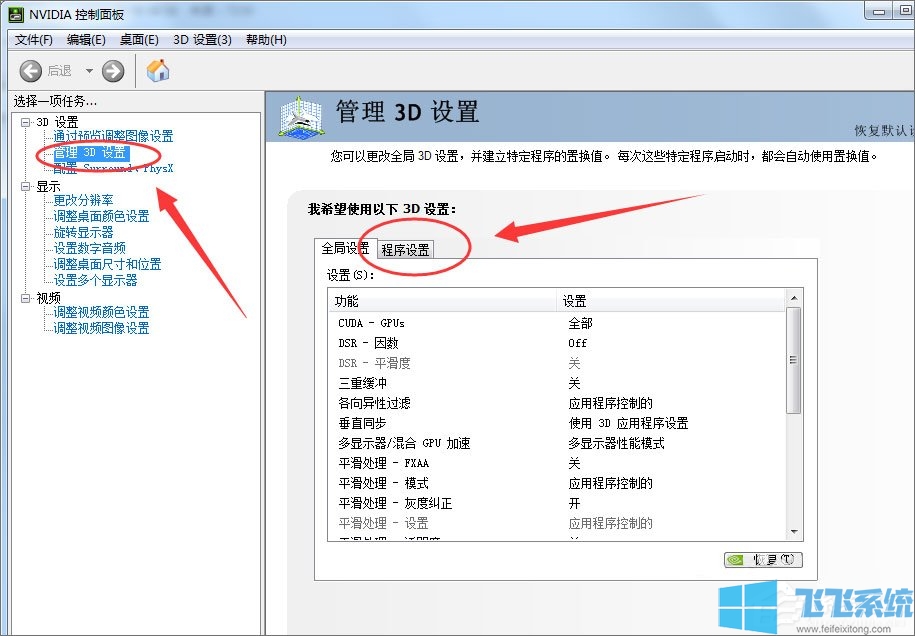Viewport: 915px width, 636px height.
Task: Click the forward navigation arrow
Action: 113,70
